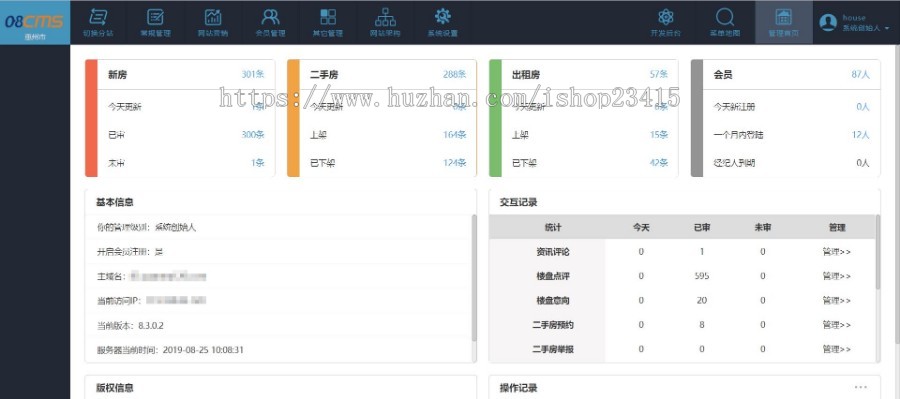Open 会员 今天新注册 0人 link
900x399 pixels.
point(863,106)
